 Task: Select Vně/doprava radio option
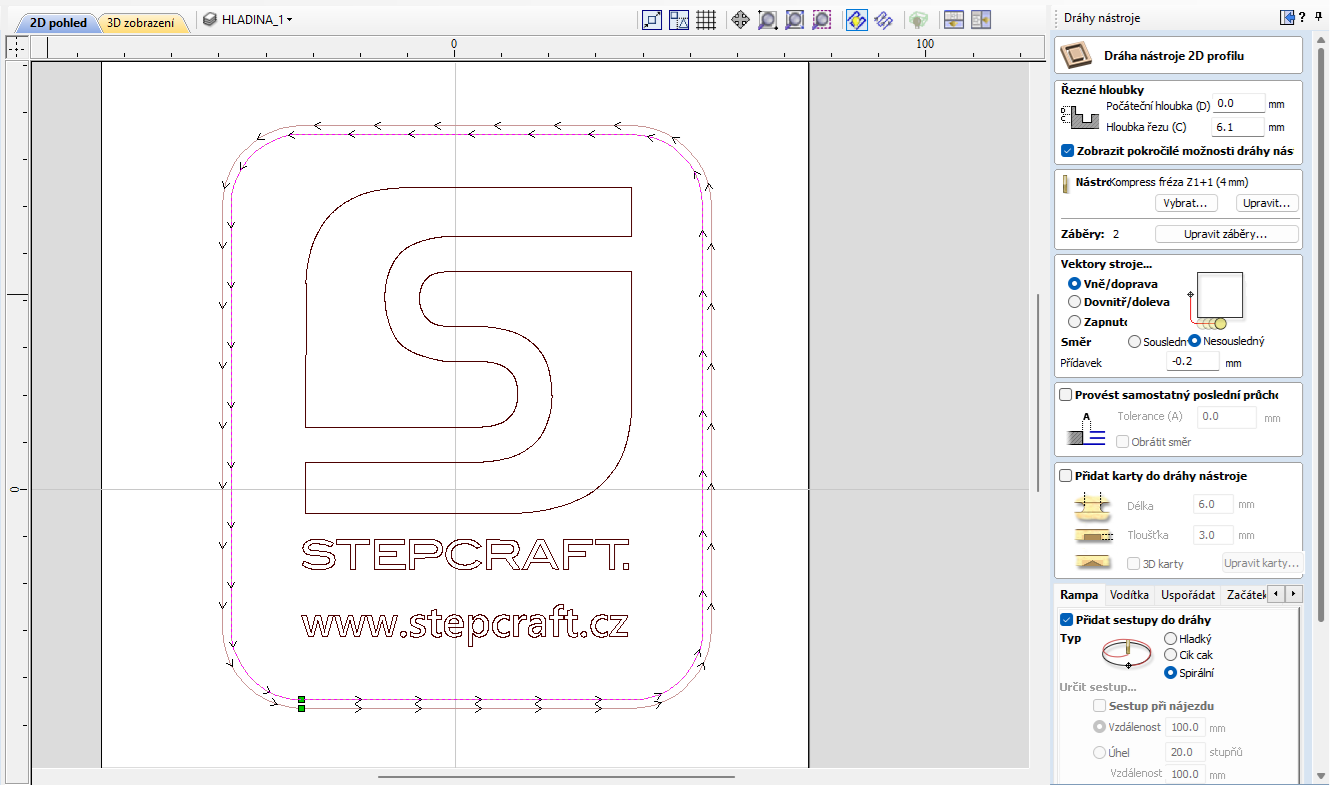pos(1075,284)
